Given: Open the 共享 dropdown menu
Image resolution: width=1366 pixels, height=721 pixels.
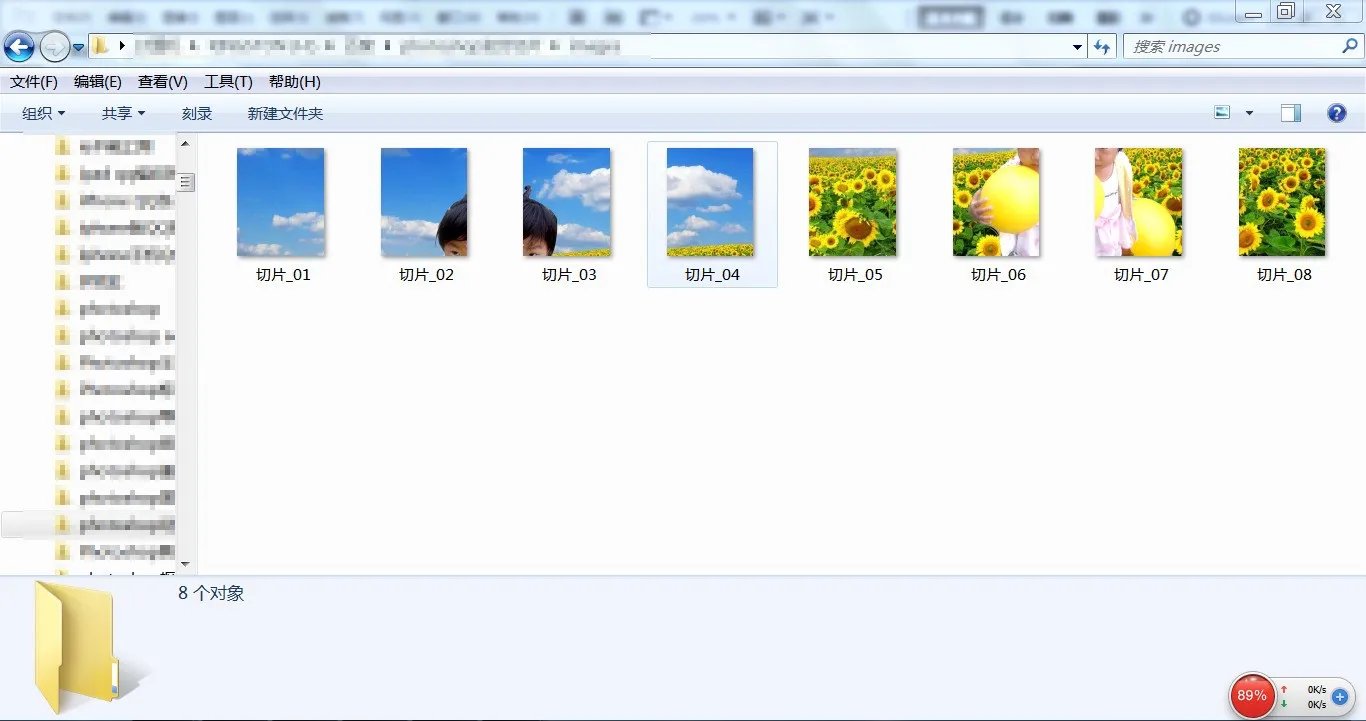Looking at the screenshot, I should (x=123, y=113).
